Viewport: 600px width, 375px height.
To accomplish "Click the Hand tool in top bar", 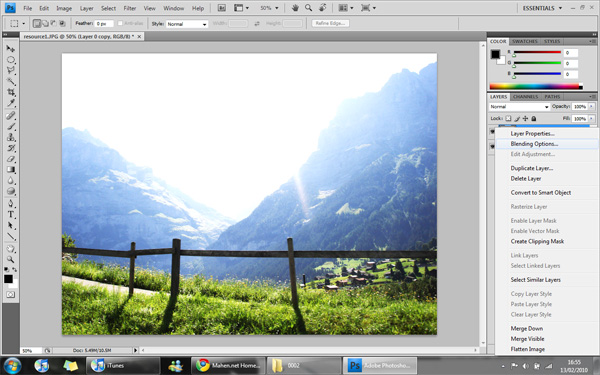I will (x=295, y=8).
